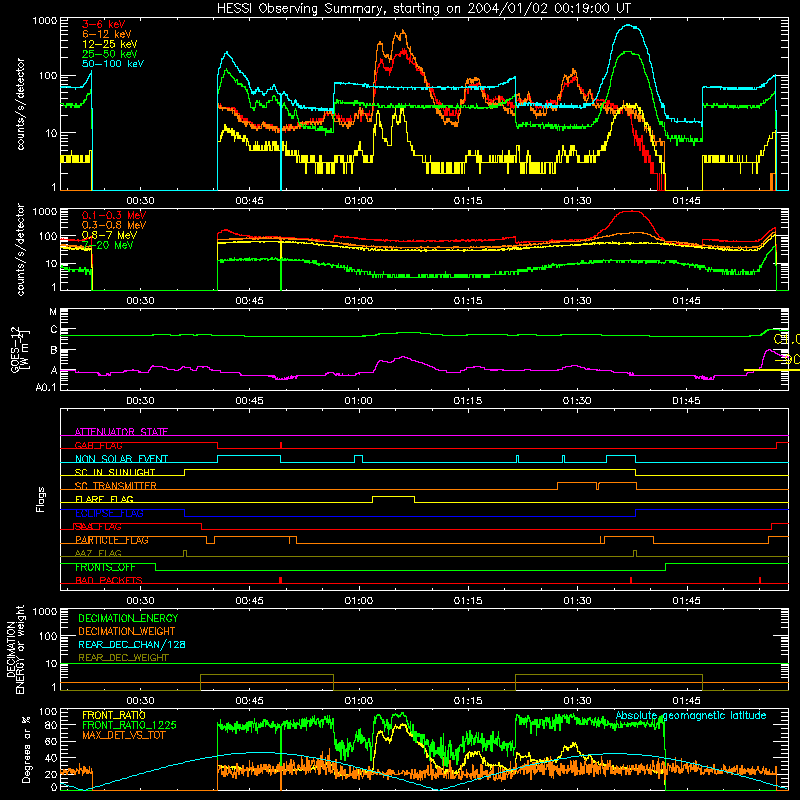Select the NON_SOLAR_EVENT flag label
The width and height of the screenshot is (800, 800).
pos(121,459)
